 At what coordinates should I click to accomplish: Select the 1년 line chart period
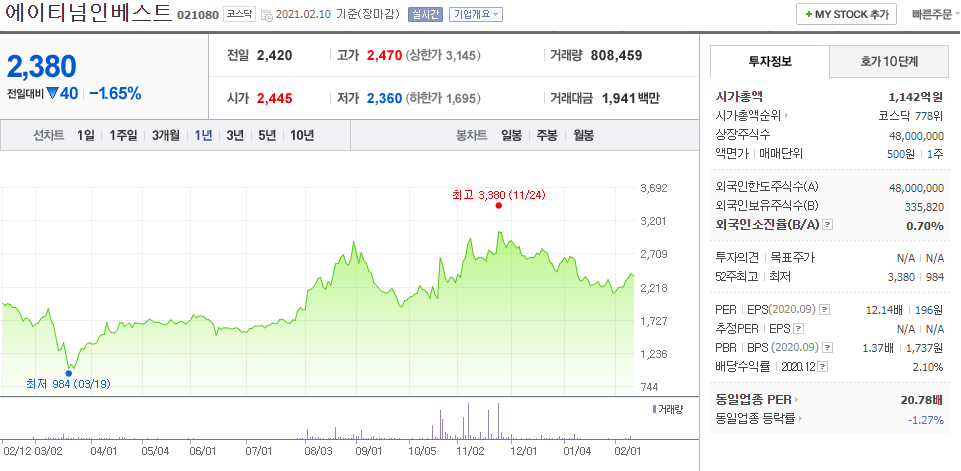coord(203,136)
